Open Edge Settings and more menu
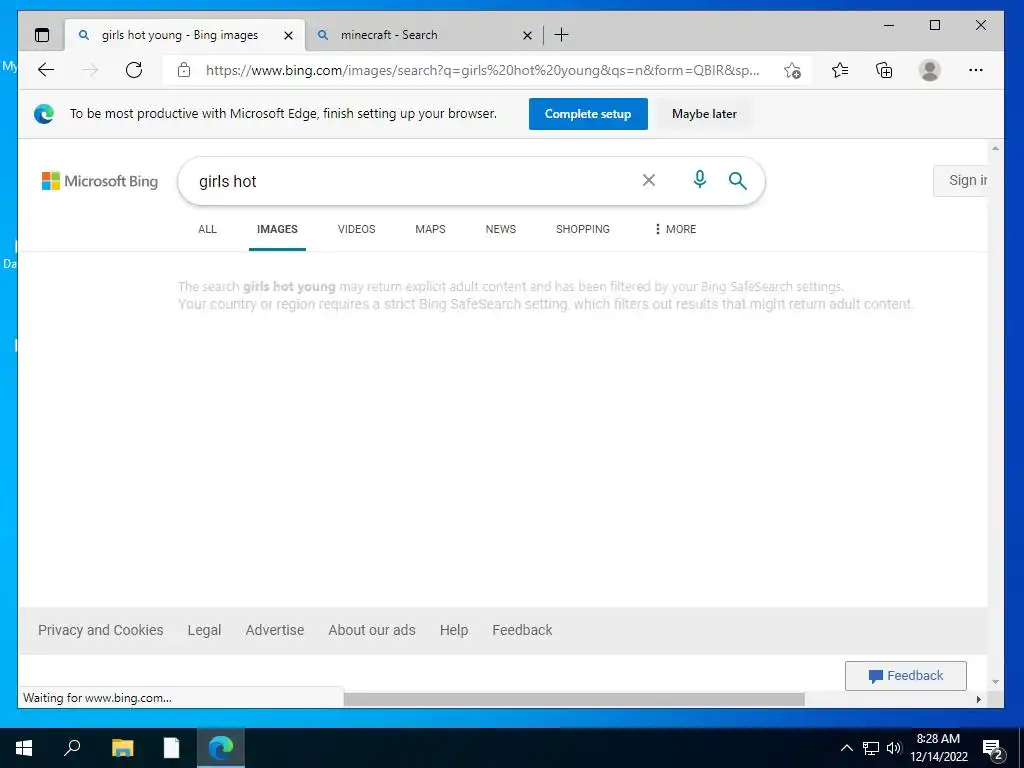1024x768 pixels. click(976, 70)
